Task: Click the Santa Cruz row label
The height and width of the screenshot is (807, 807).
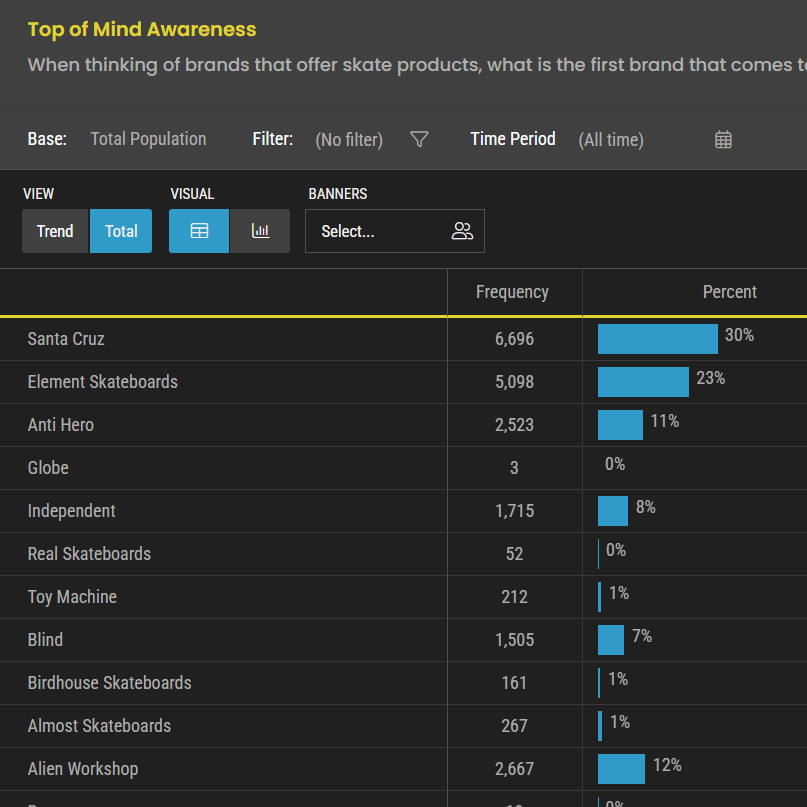Action: click(66, 339)
